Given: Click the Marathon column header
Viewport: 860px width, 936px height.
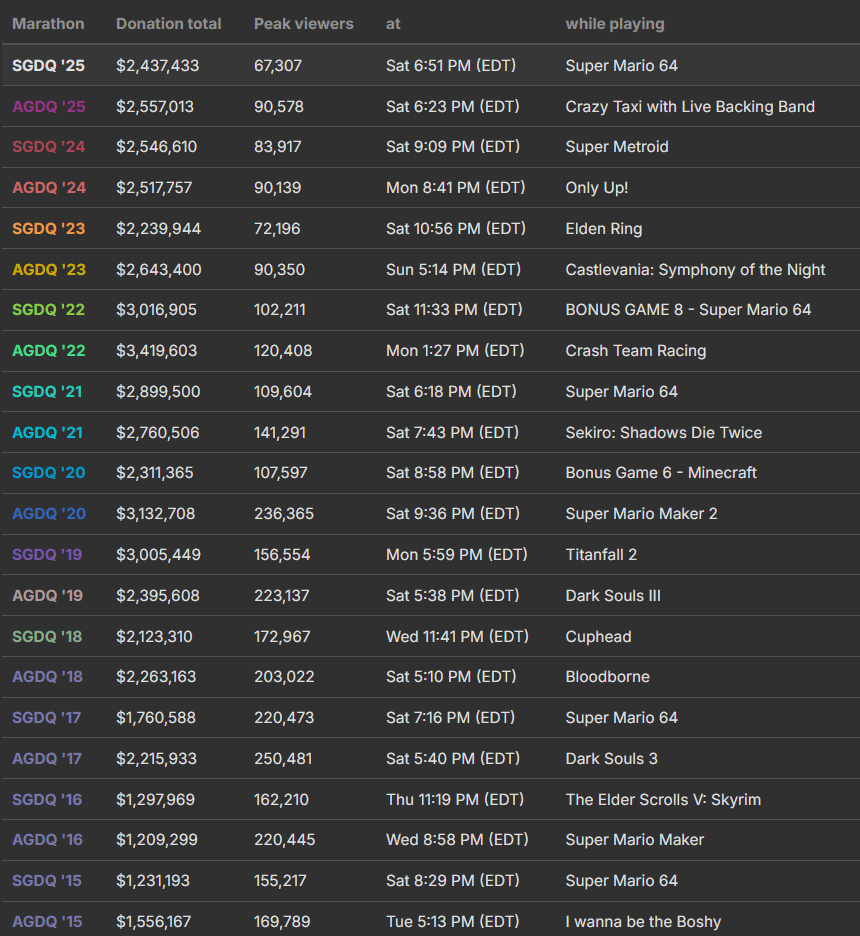Looking at the screenshot, I should (x=48, y=24).
